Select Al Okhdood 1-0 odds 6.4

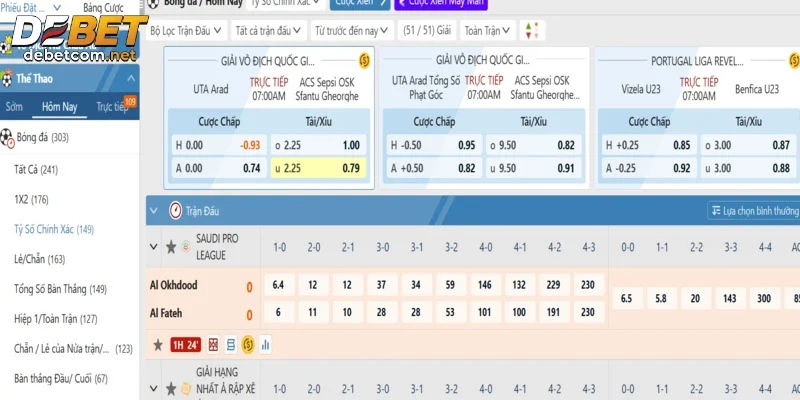click(x=279, y=285)
